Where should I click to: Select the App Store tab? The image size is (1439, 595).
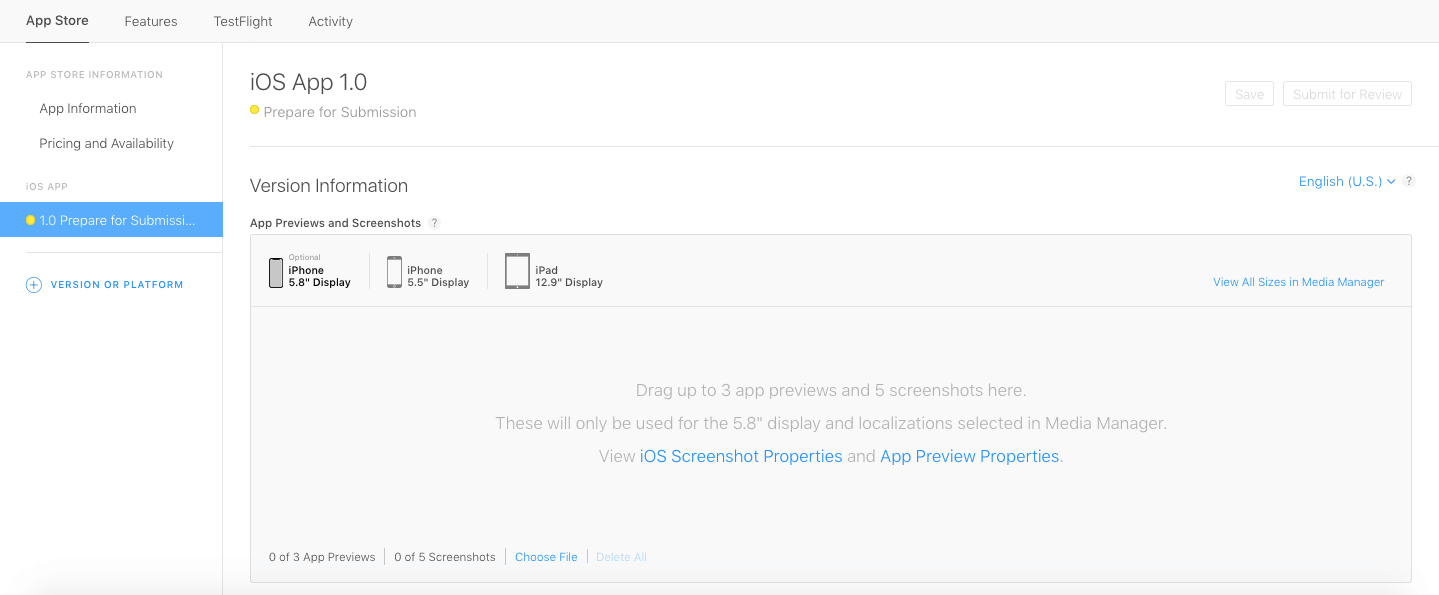click(x=57, y=21)
